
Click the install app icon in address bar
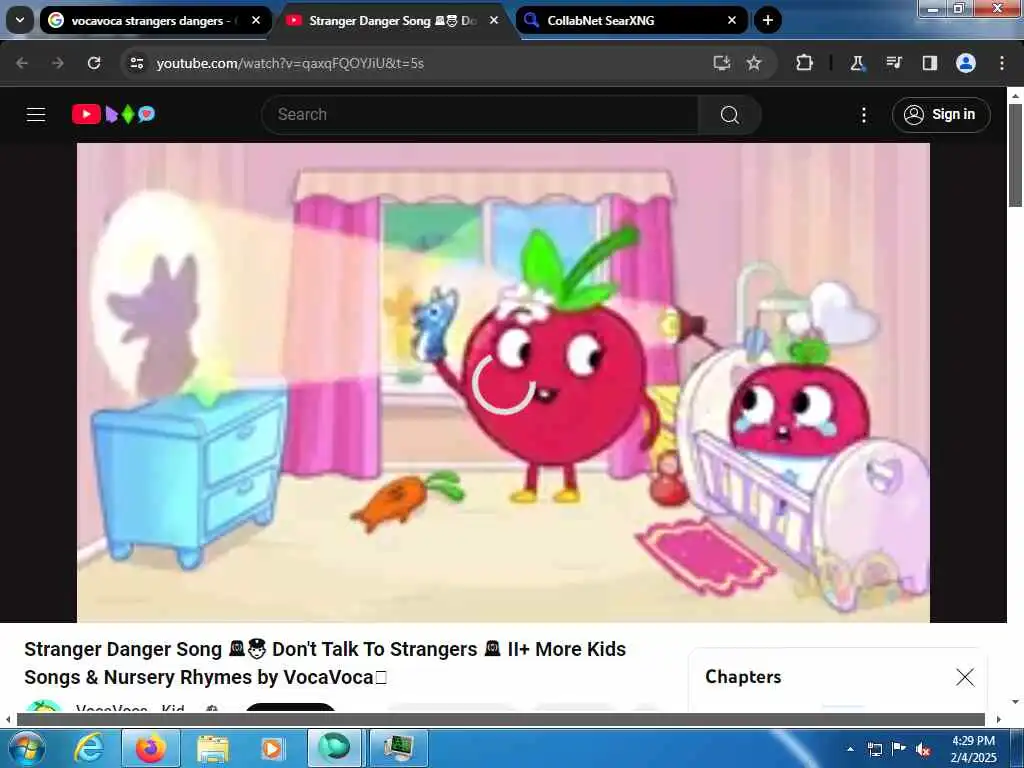(722, 63)
